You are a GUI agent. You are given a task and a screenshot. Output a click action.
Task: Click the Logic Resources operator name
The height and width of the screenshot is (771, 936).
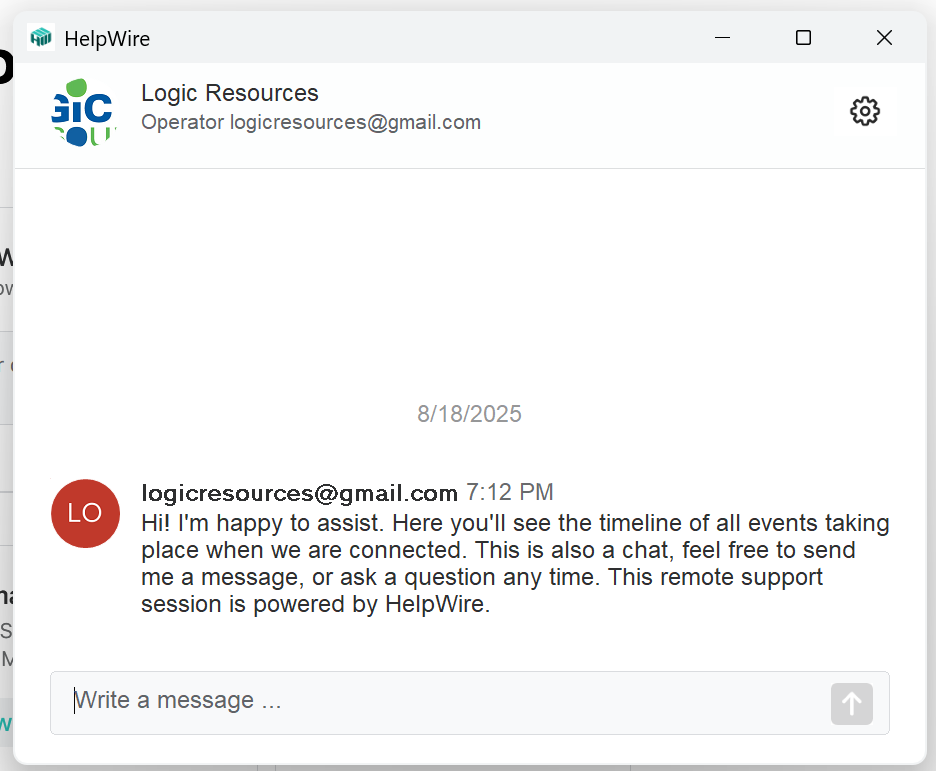pyautogui.click(x=230, y=94)
